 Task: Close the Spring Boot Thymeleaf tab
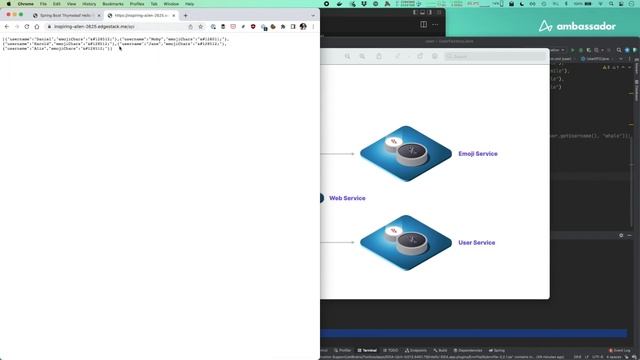coord(99,16)
